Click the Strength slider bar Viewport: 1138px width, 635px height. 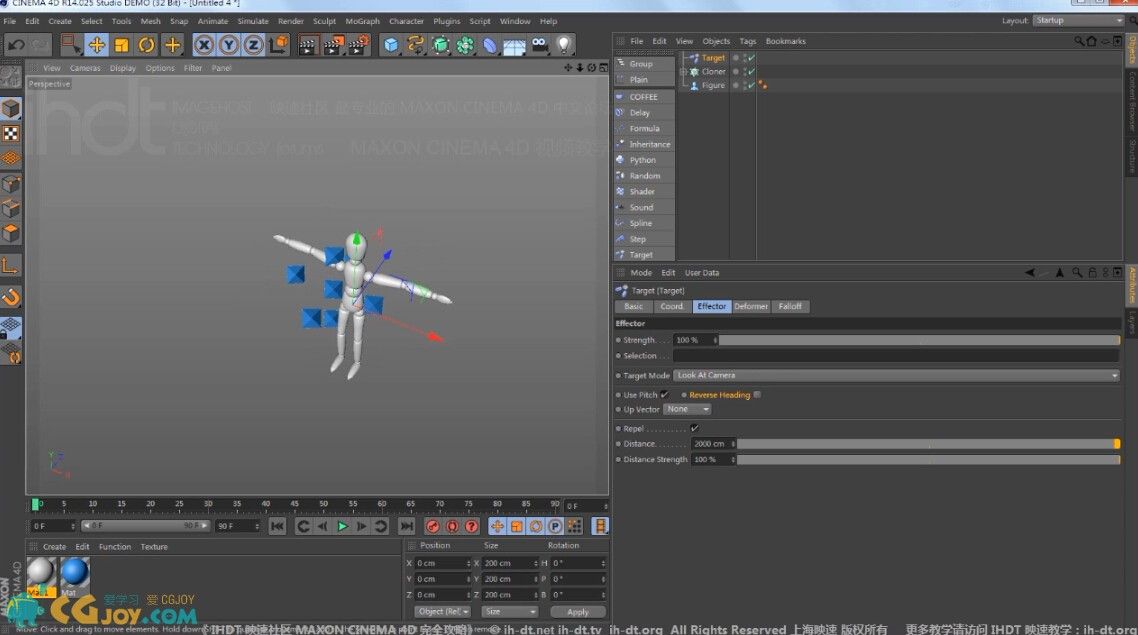pyautogui.click(x=920, y=340)
